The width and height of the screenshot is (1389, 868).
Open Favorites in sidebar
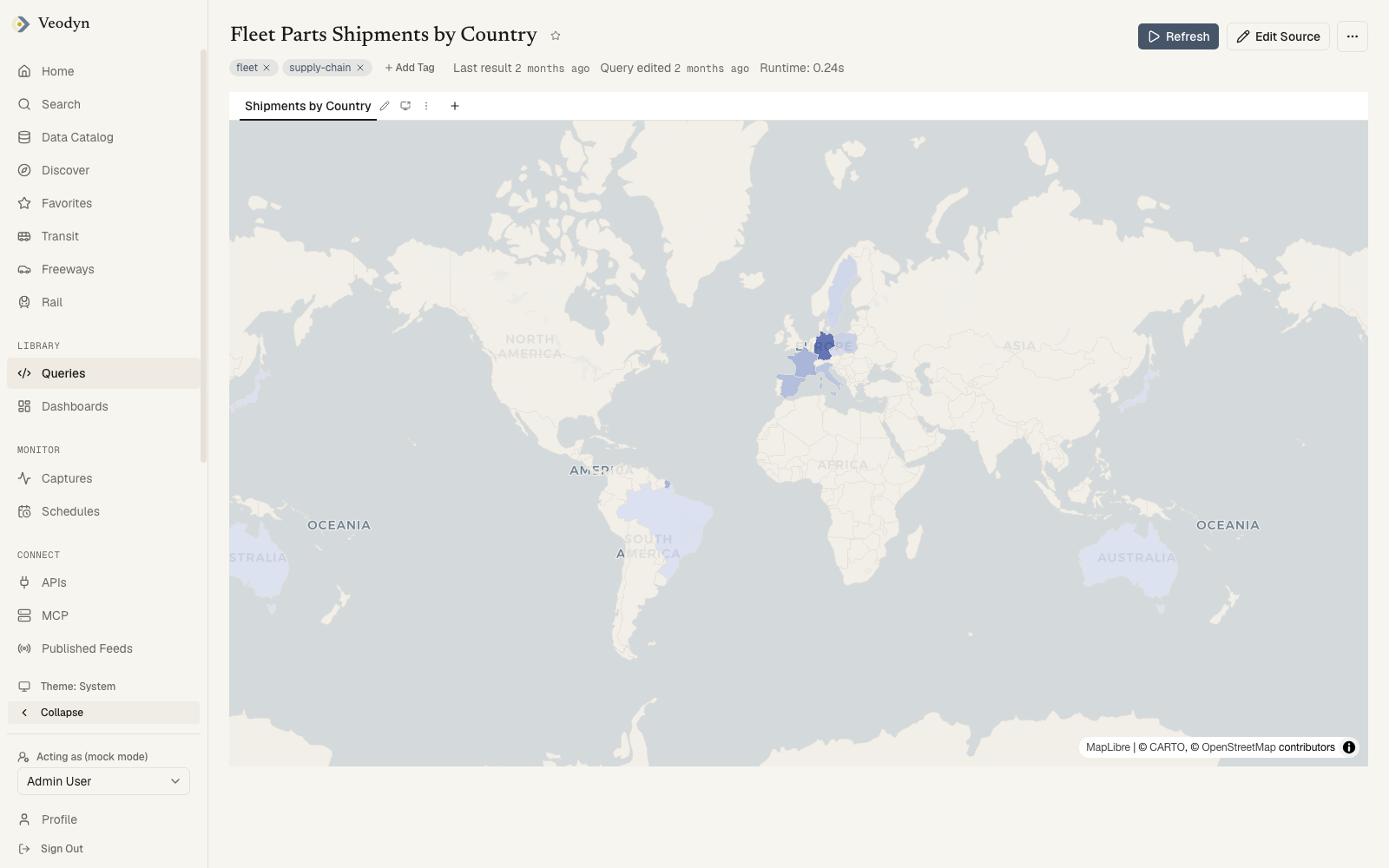pyautogui.click(x=103, y=203)
